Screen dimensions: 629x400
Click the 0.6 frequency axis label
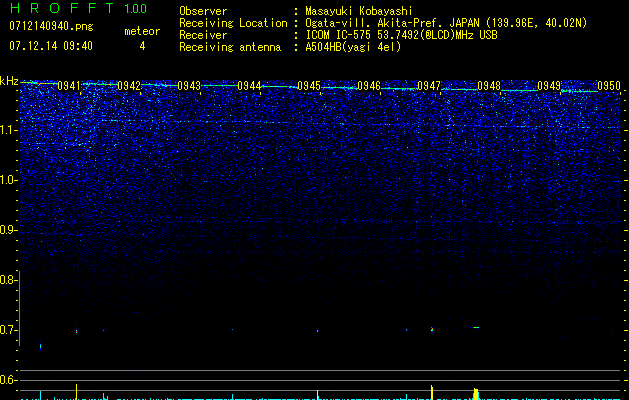tap(9, 380)
